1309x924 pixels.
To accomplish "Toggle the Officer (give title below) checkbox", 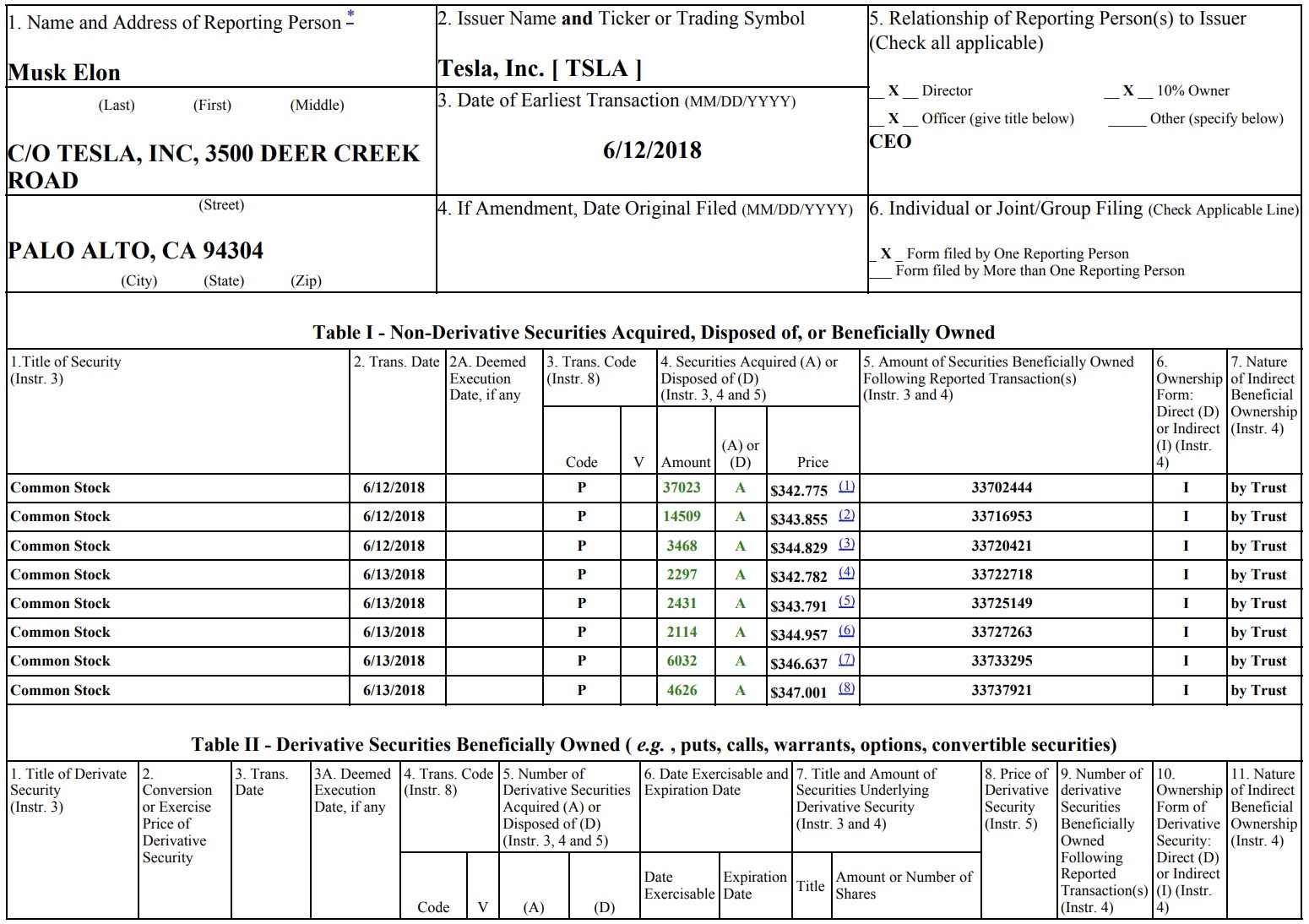I will (893, 119).
